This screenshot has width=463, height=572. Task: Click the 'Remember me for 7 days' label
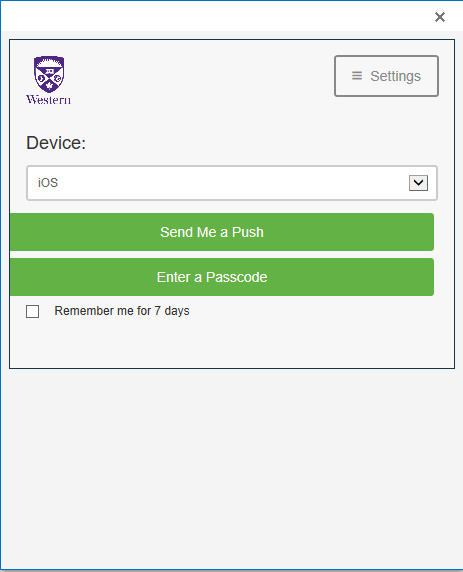(122, 311)
